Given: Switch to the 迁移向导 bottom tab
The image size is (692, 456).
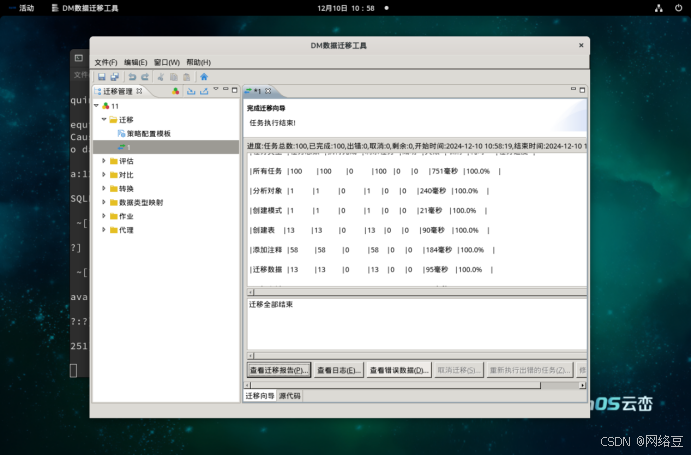Looking at the screenshot, I should 260,396.
